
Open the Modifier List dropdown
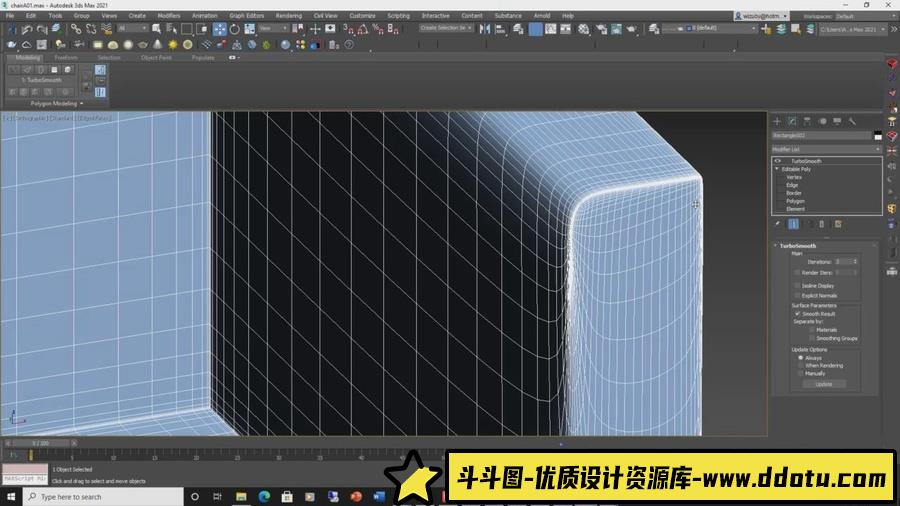pyautogui.click(x=826, y=149)
